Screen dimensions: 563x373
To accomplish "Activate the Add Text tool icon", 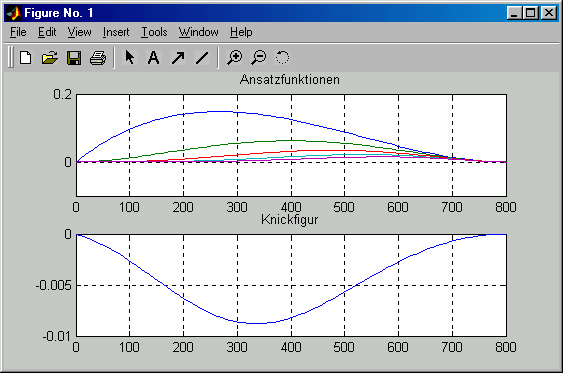I will [x=153, y=57].
